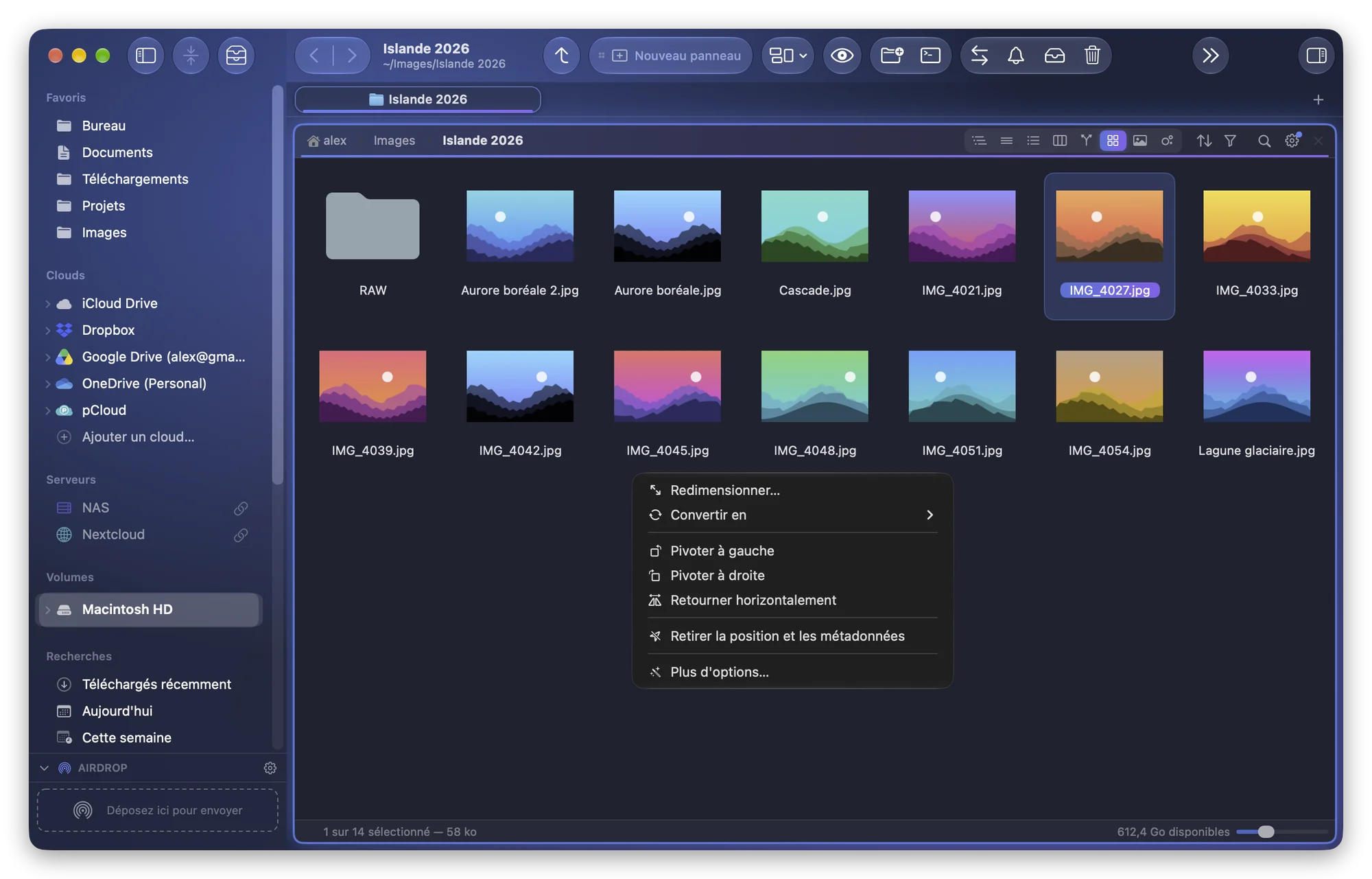Select the Cascade.jpg thumbnail
The width and height of the screenshot is (1372, 879).
[x=814, y=227]
